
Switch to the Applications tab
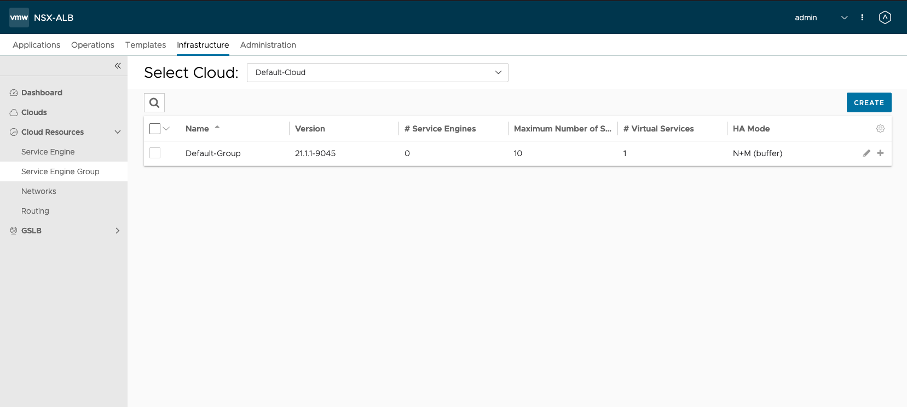pyautogui.click(x=36, y=45)
